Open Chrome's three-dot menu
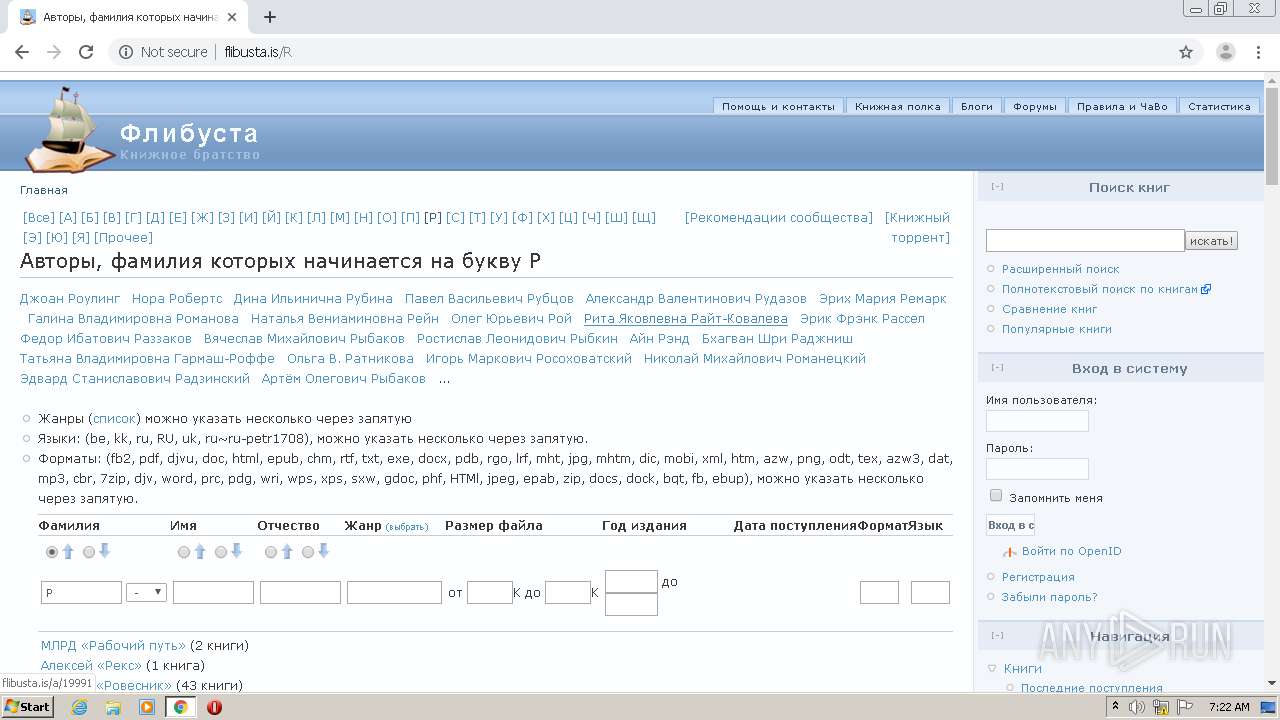 coord(1260,52)
